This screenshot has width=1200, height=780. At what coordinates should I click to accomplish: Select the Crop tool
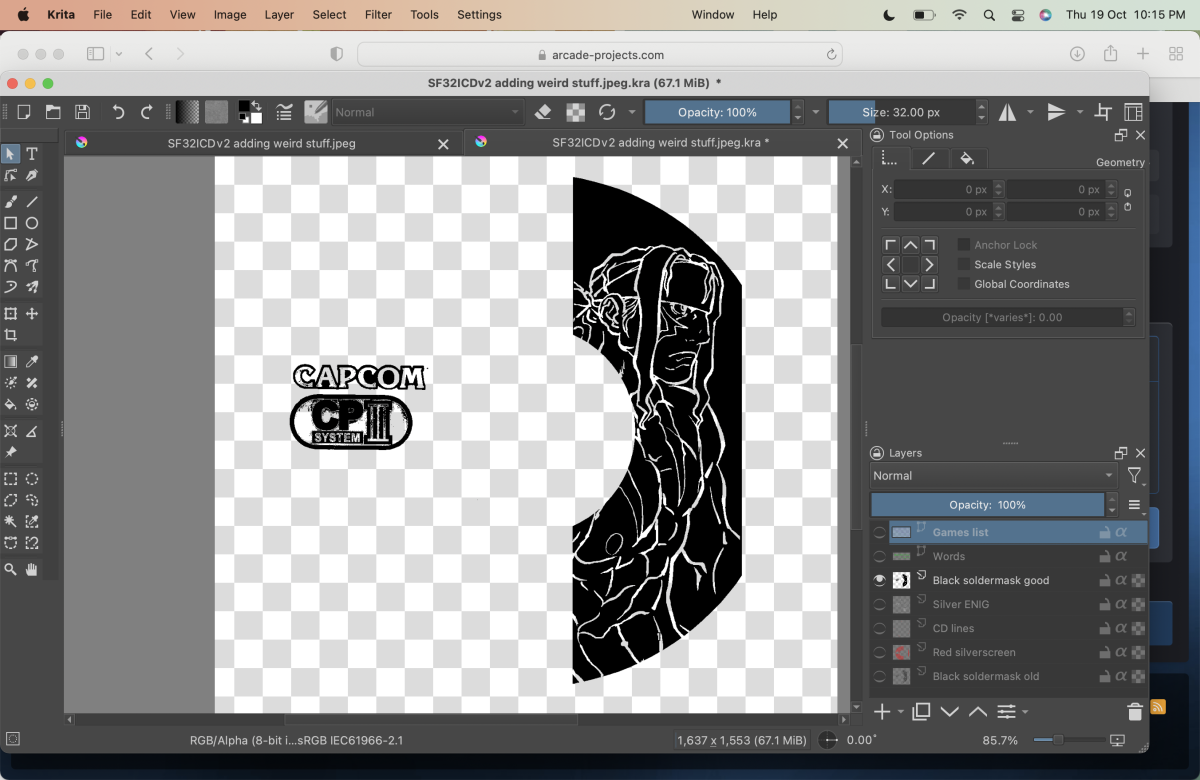[11, 336]
